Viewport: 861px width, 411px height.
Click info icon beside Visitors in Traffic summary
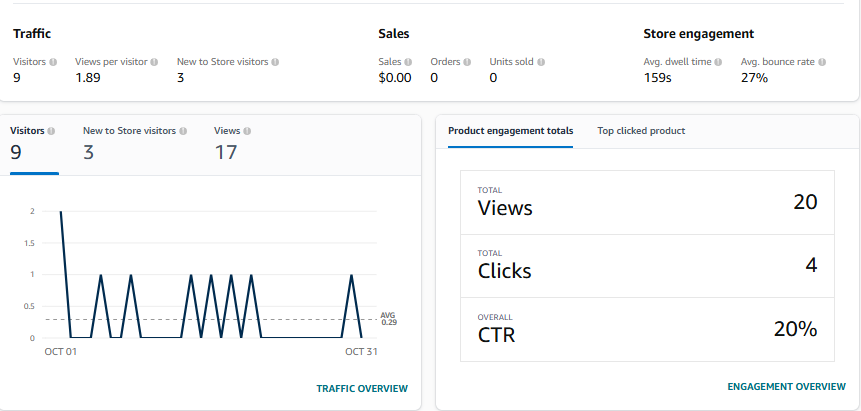[53, 62]
